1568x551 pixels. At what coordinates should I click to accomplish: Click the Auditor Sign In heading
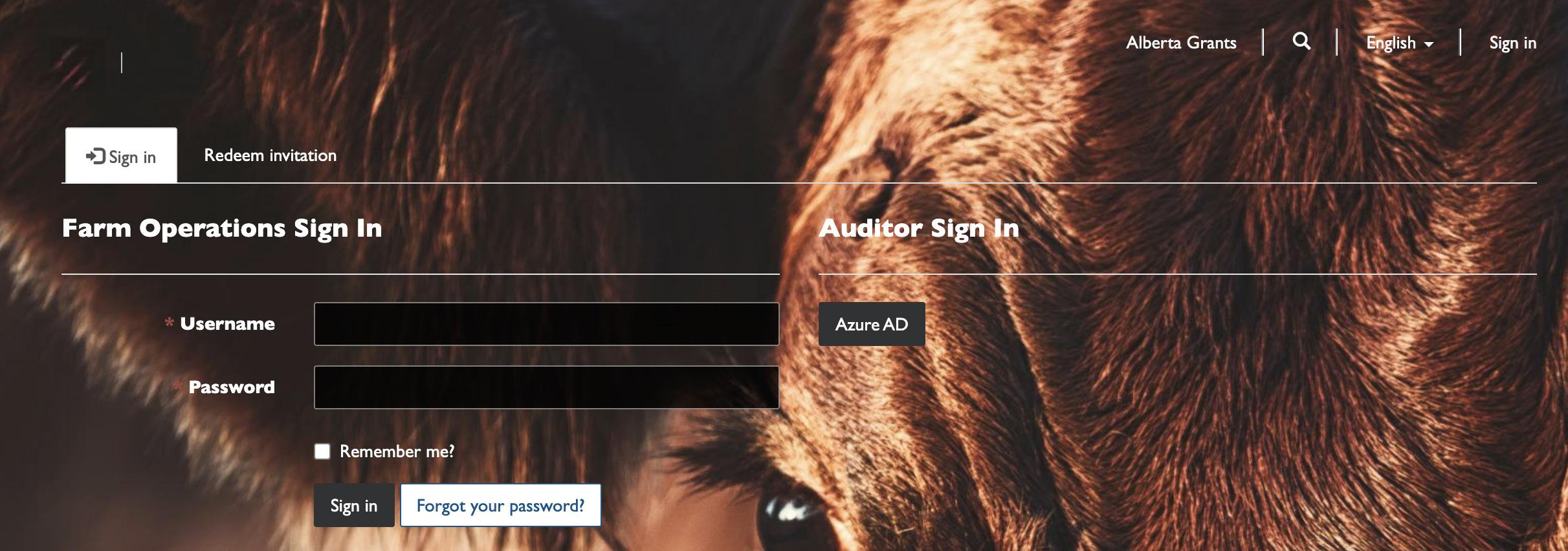pyautogui.click(x=919, y=228)
